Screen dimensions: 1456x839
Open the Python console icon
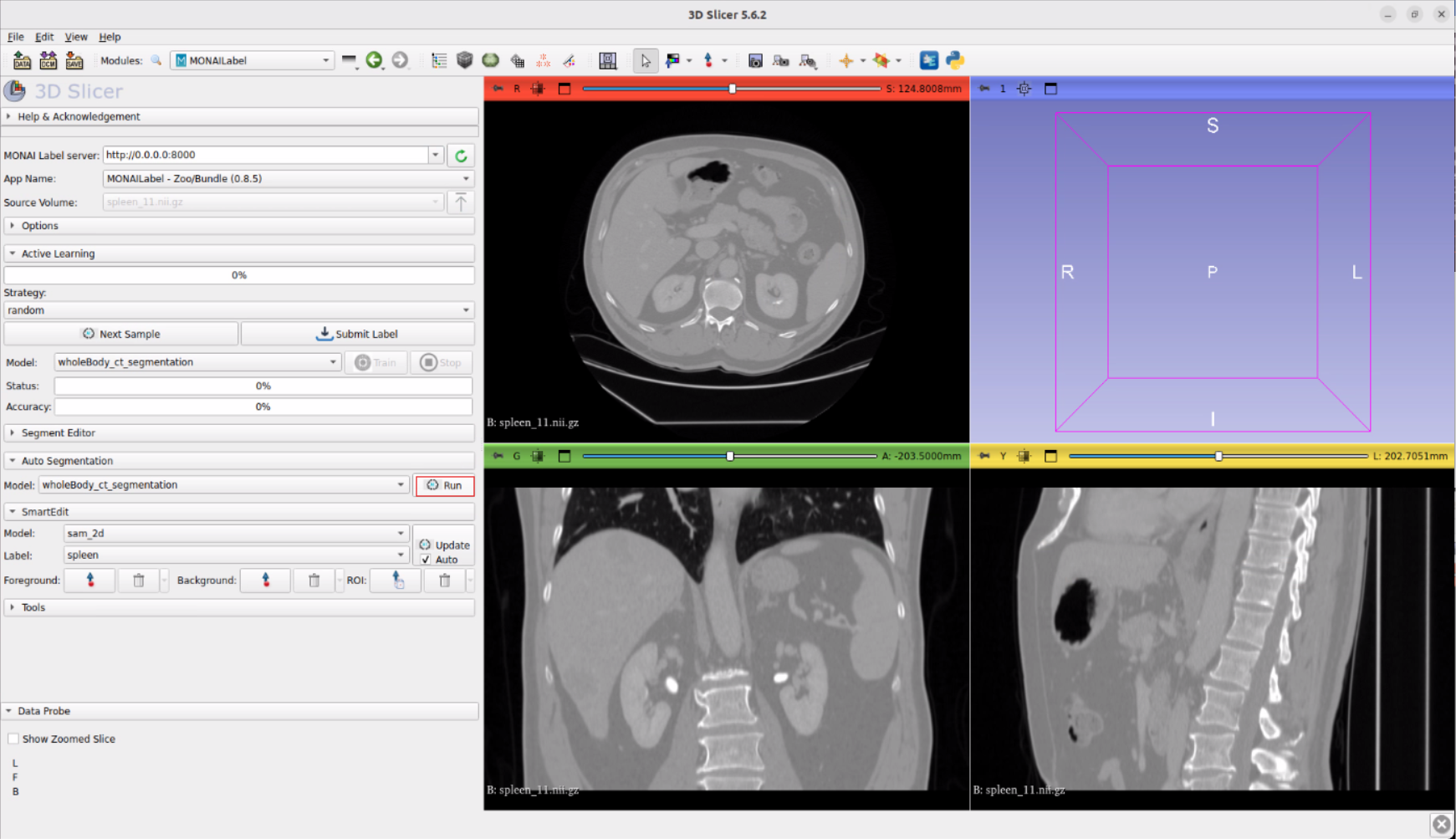(x=955, y=60)
